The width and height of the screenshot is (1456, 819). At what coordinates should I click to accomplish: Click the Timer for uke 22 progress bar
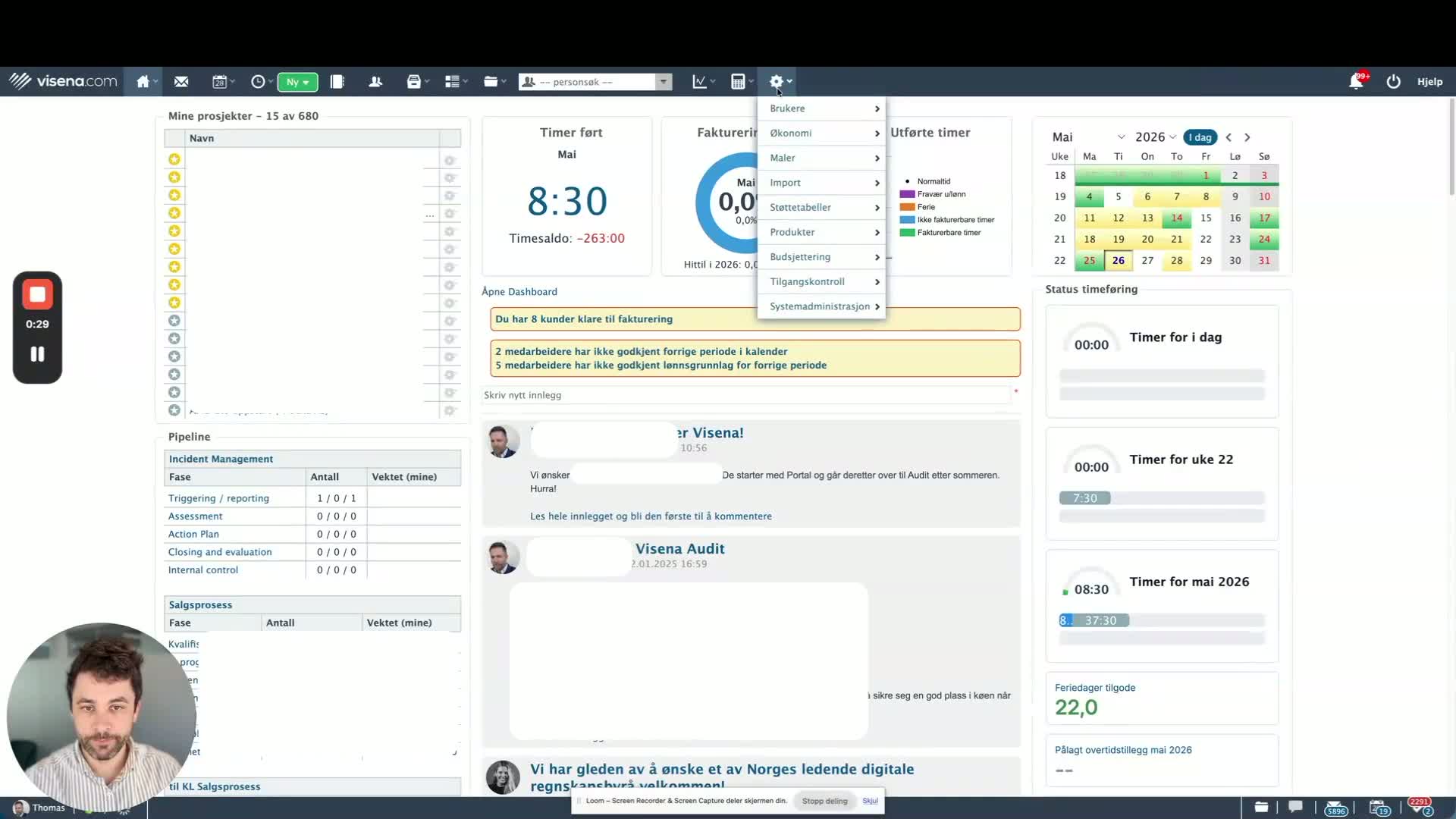[1162, 498]
